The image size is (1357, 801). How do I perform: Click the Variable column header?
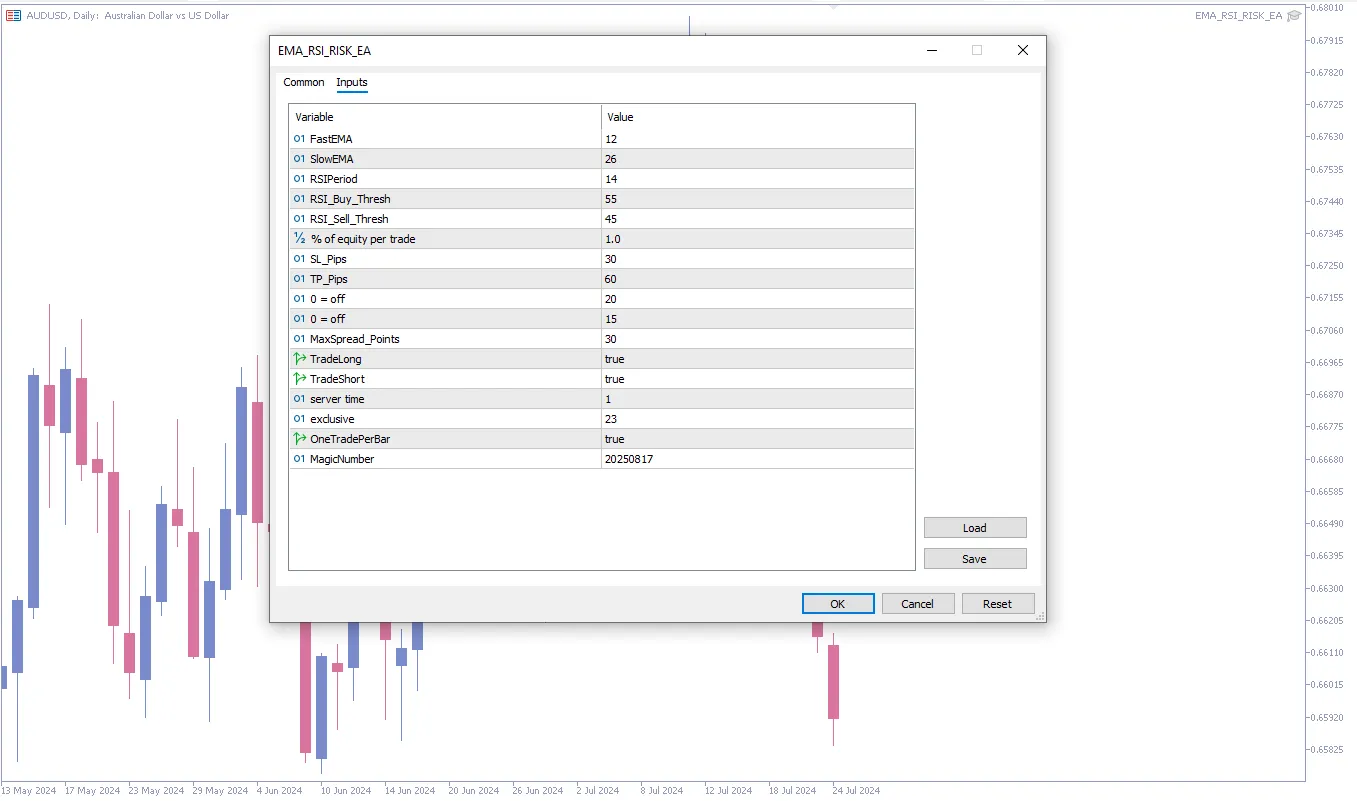coord(445,117)
